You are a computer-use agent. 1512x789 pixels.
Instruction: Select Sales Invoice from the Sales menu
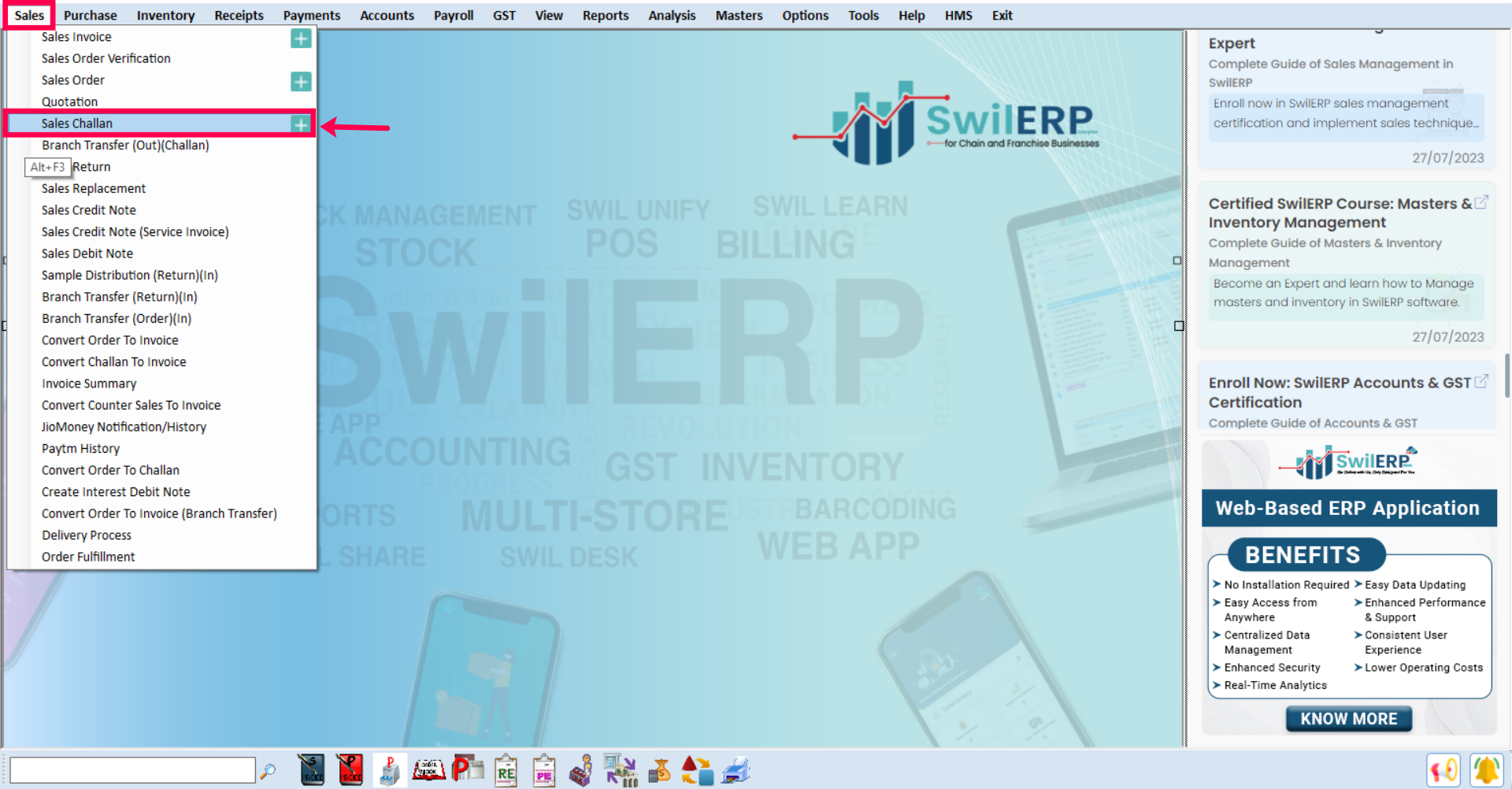(161, 37)
